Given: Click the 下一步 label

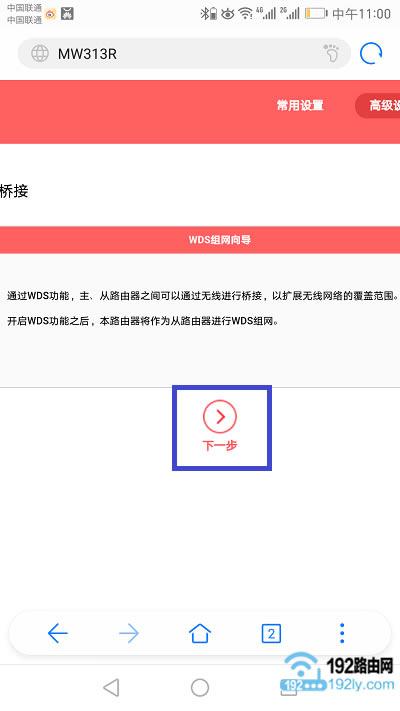Looking at the screenshot, I should click(x=220, y=446).
